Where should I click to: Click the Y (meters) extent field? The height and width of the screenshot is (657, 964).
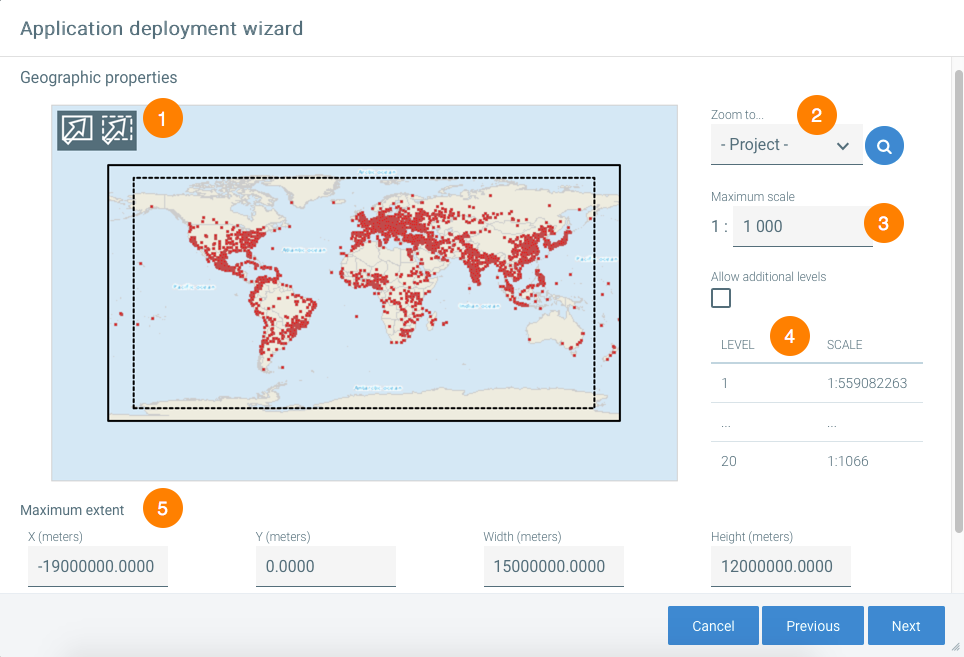click(325, 566)
